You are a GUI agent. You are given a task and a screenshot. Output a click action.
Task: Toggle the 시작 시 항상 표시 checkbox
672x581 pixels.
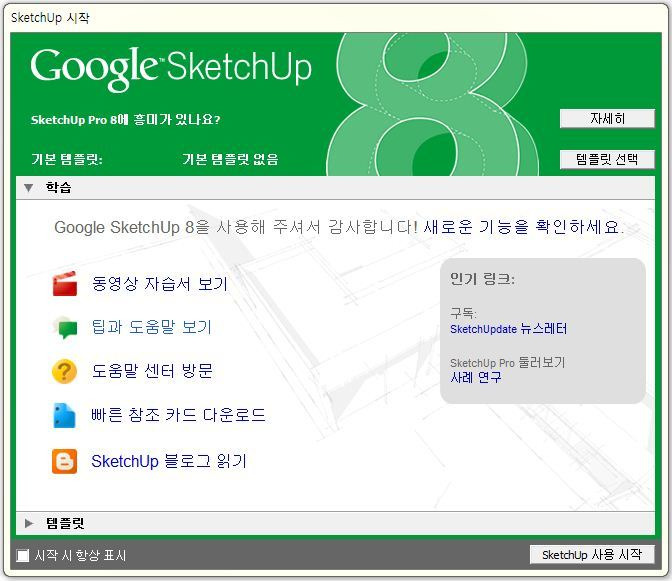click(23, 556)
